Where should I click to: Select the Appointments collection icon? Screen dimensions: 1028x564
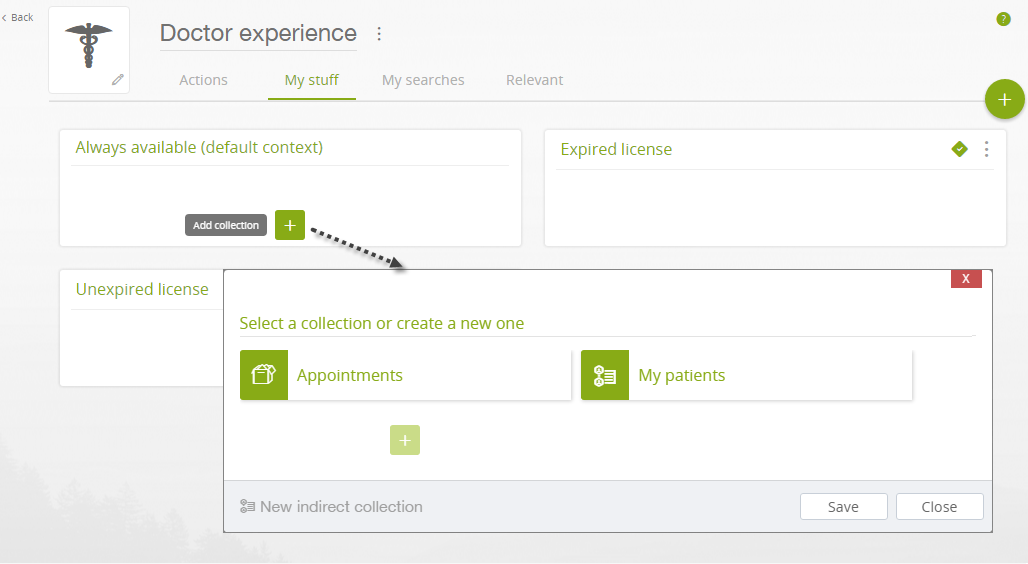[x=264, y=375]
